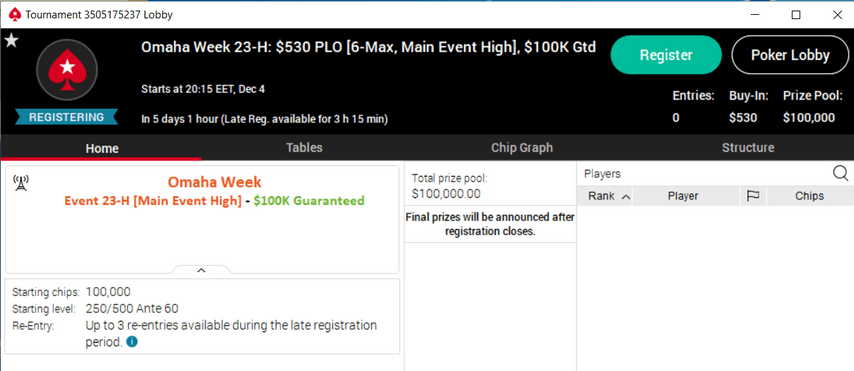
Task: Go to the Home tab
Action: (102, 148)
